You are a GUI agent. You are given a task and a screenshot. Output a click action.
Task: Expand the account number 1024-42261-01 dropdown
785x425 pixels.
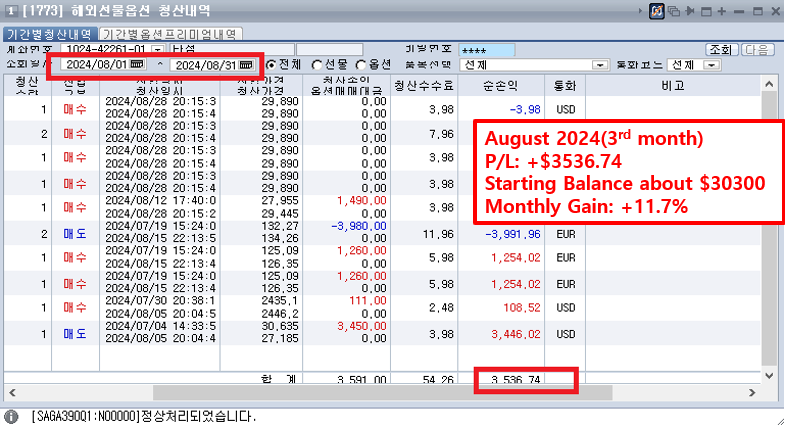click(157, 49)
